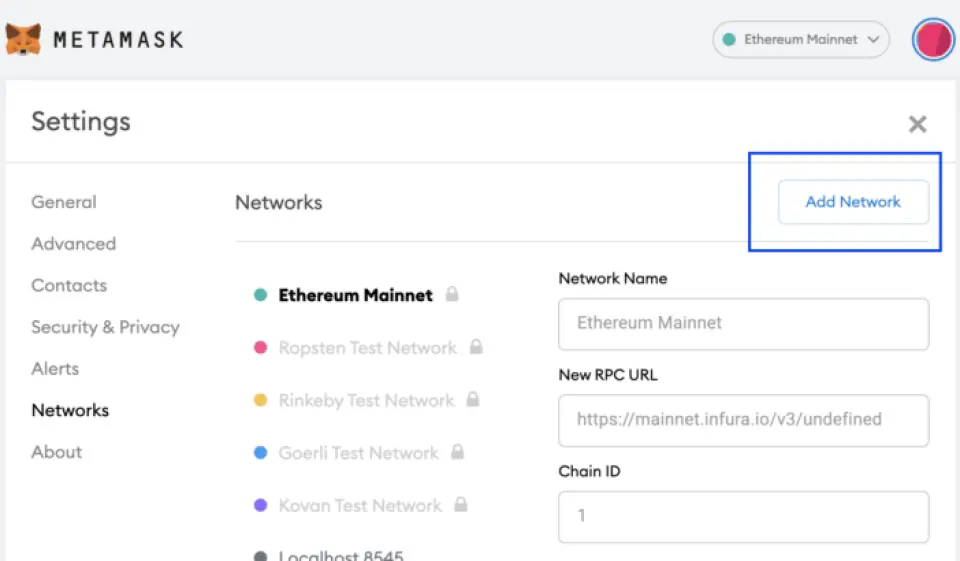Image resolution: width=960 pixels, height=561 pixels.
Task: Switch to Advanced settings
Action: point(73,244)
